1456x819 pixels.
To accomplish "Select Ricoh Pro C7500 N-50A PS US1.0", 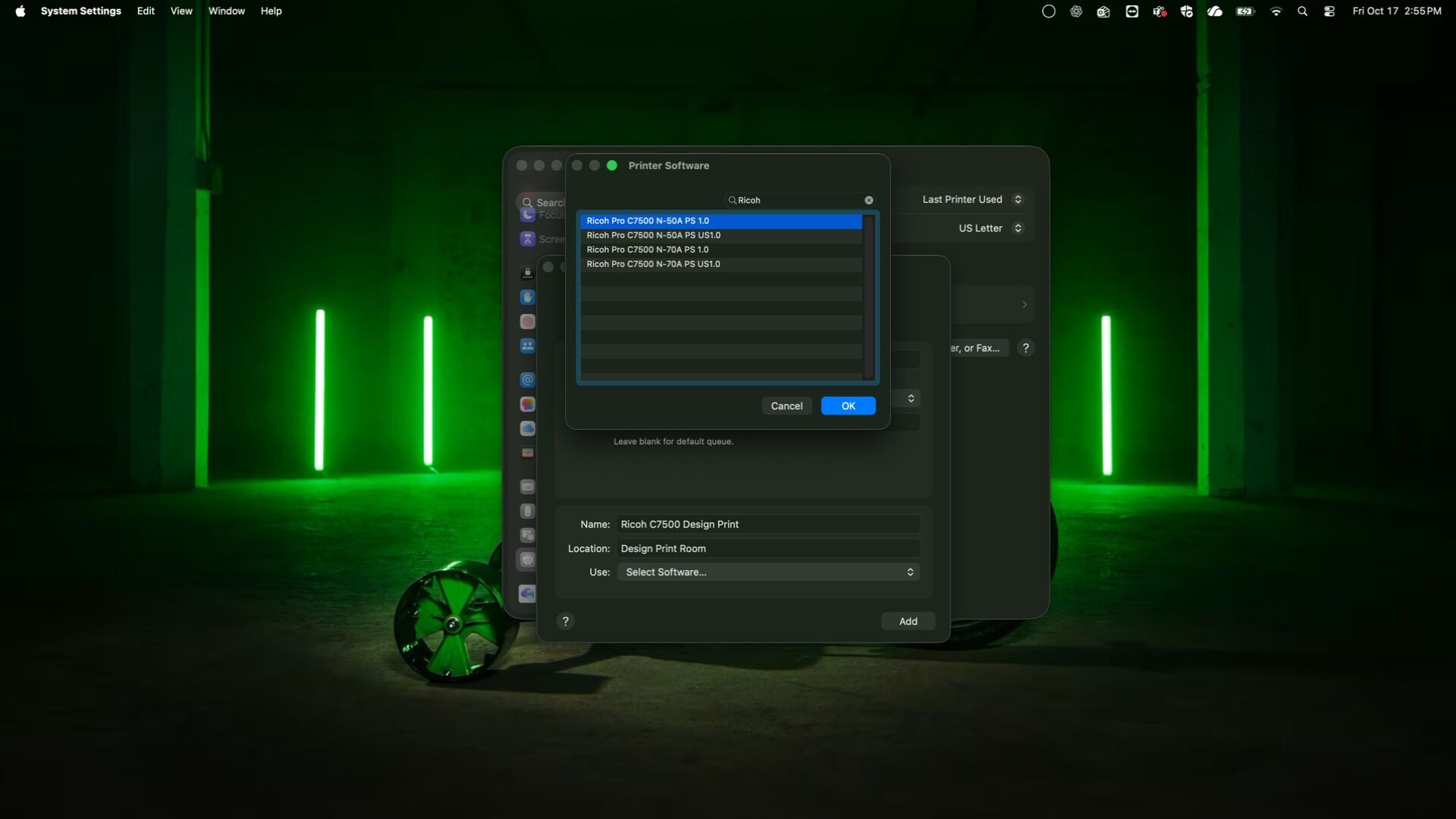I will 653,235.
